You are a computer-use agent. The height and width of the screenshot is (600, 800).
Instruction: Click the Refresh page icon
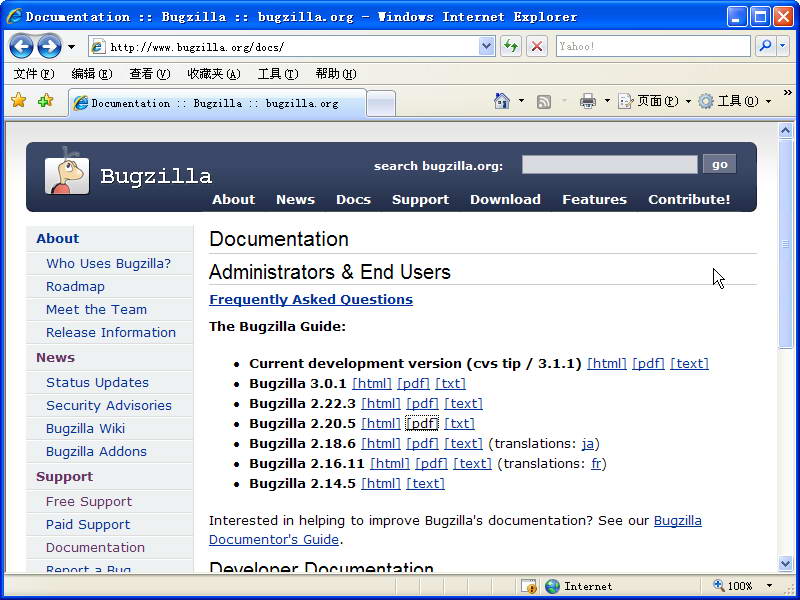[x=511, y=46]
